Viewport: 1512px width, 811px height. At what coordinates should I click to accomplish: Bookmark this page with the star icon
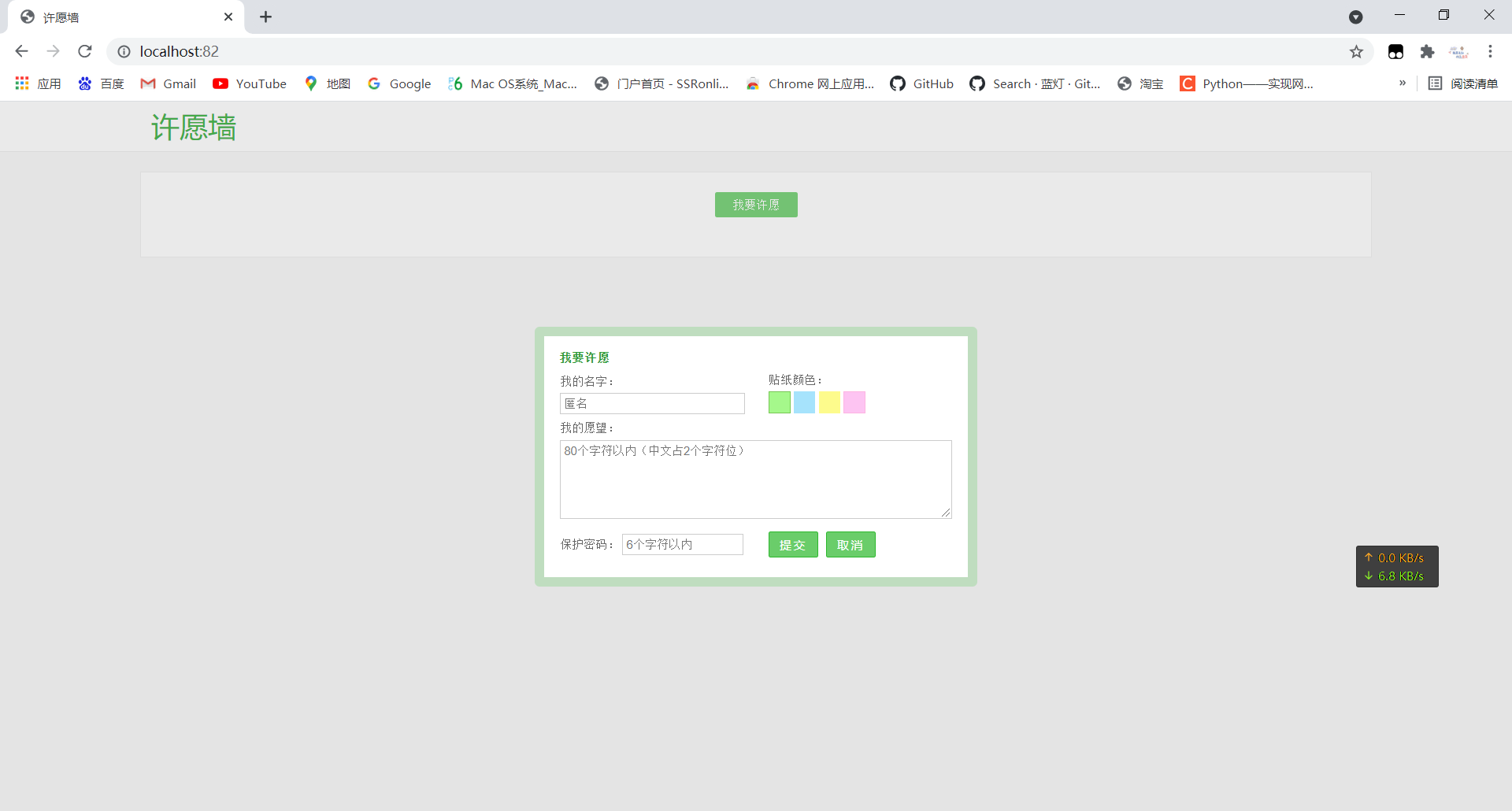coord(1356,51)
